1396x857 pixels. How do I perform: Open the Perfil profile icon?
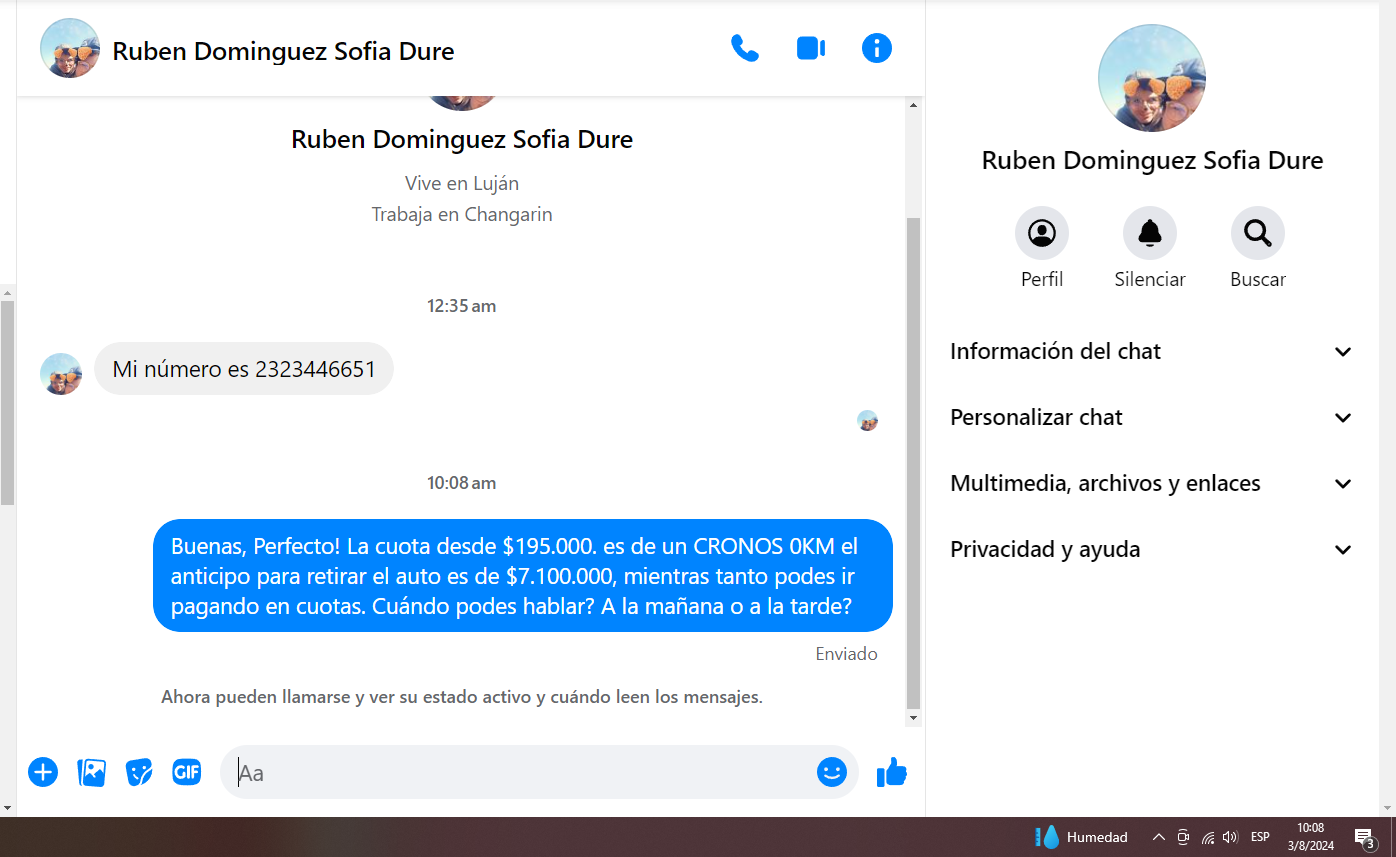click(x=1041, y=234)
